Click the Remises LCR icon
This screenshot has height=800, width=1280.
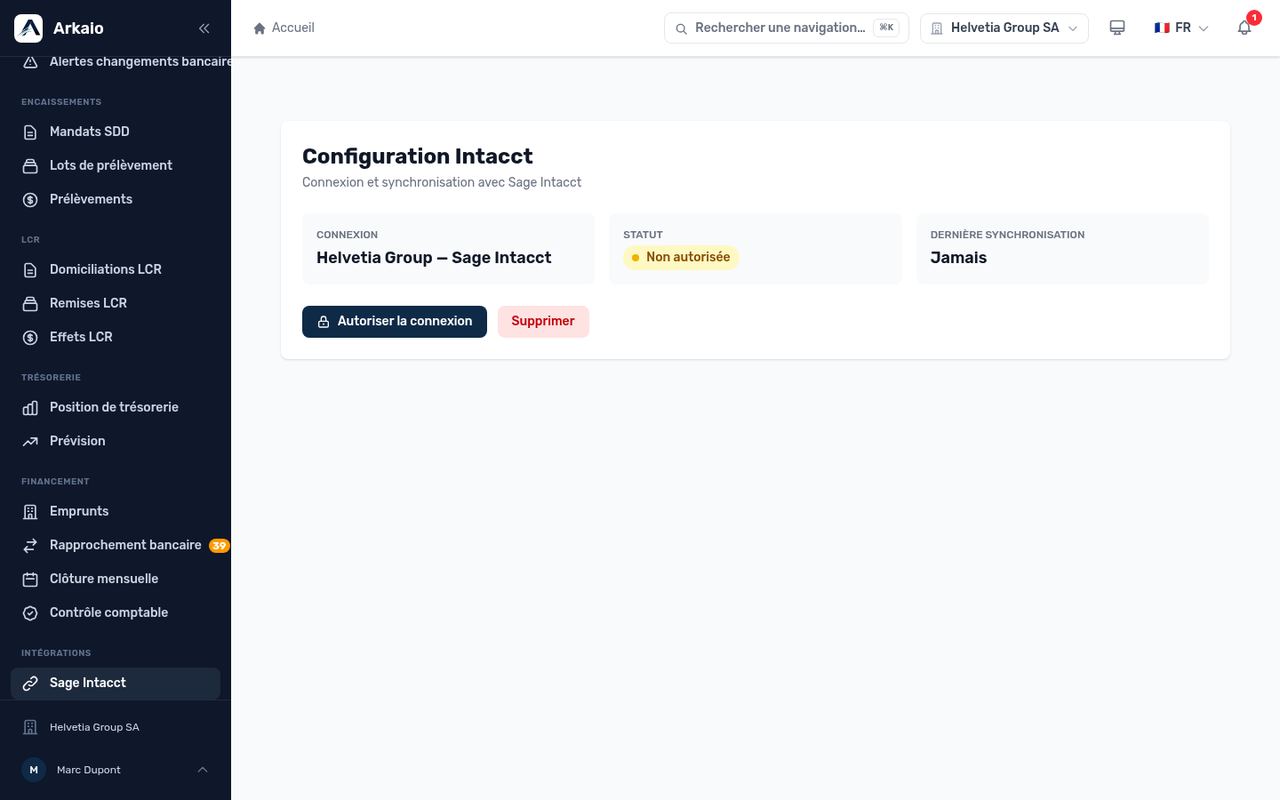(30, 304)
